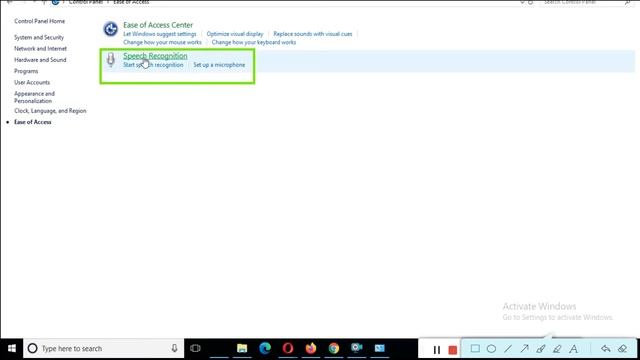The width and height of the screenshot is (640, 360).
Task: Open the screen recorder app in taskbar
Action: click(x=357, y=348)
